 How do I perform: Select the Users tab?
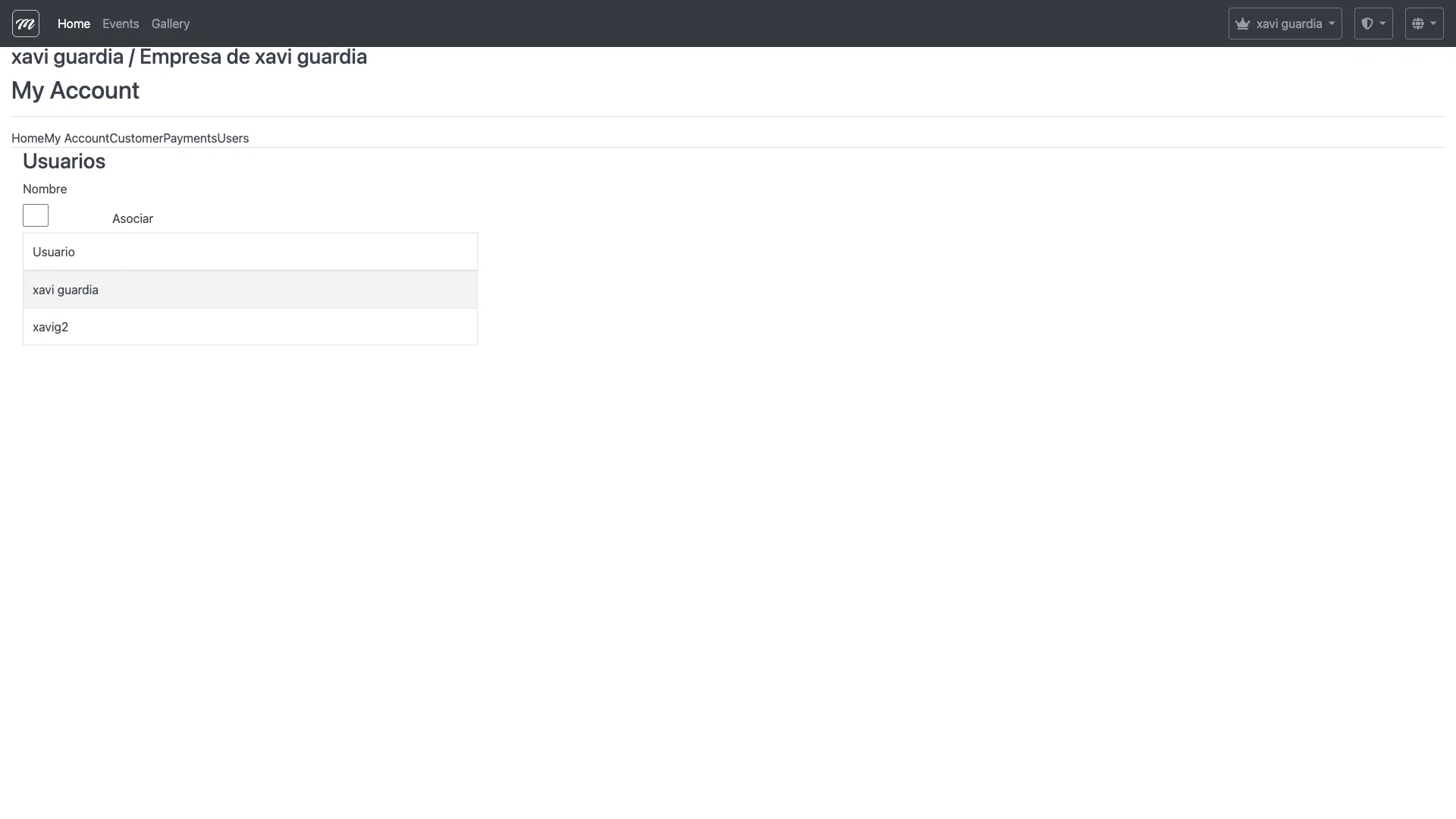(x=233, y=138)
